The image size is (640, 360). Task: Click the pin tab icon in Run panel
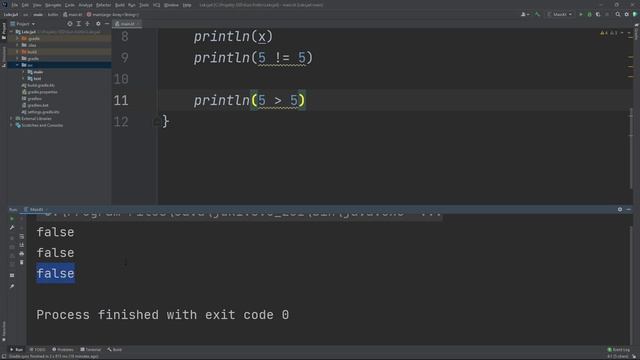pyautogui.click(x=12, y=286)
